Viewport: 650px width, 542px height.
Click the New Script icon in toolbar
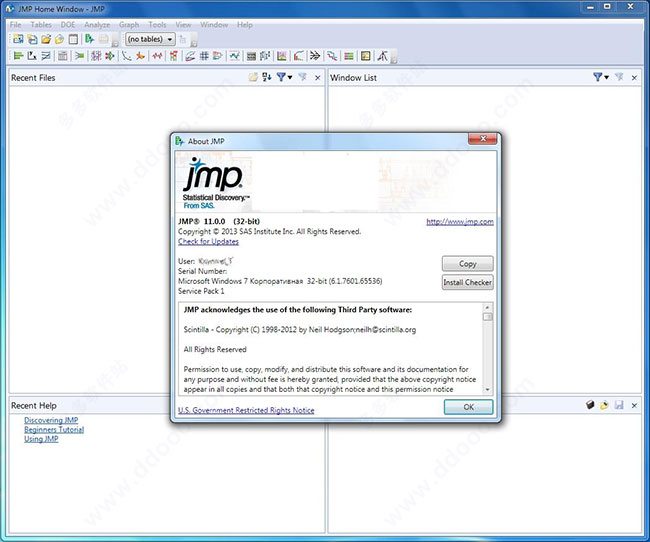pos(32,39)
